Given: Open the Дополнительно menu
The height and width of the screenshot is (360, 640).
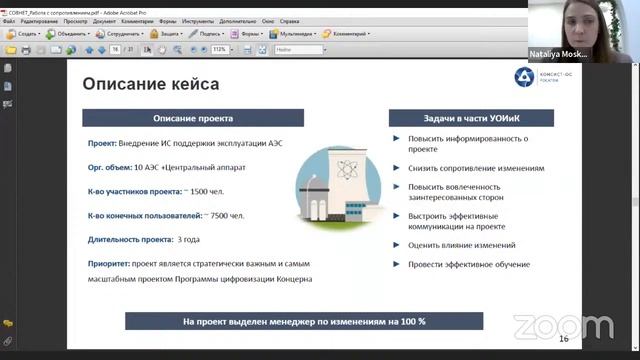Looking at the screenshot, I should coord(238,21).
